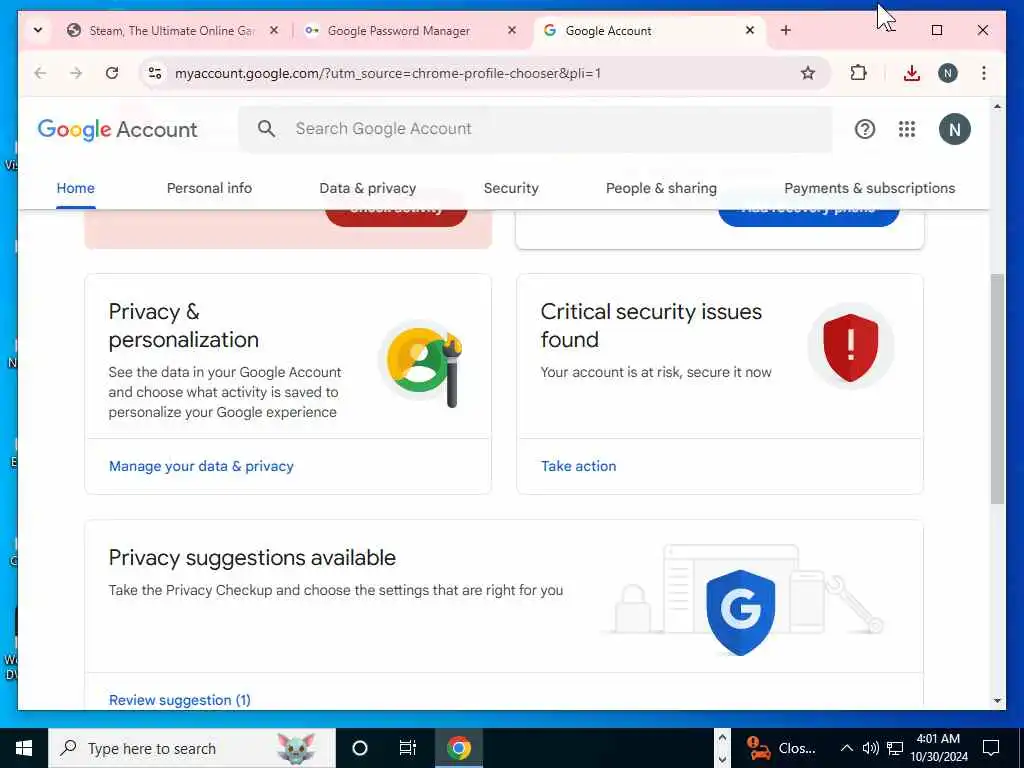1024x768 pixels.
Task: Click Review suggestion (1) link
Action: (x=180, y=700)
